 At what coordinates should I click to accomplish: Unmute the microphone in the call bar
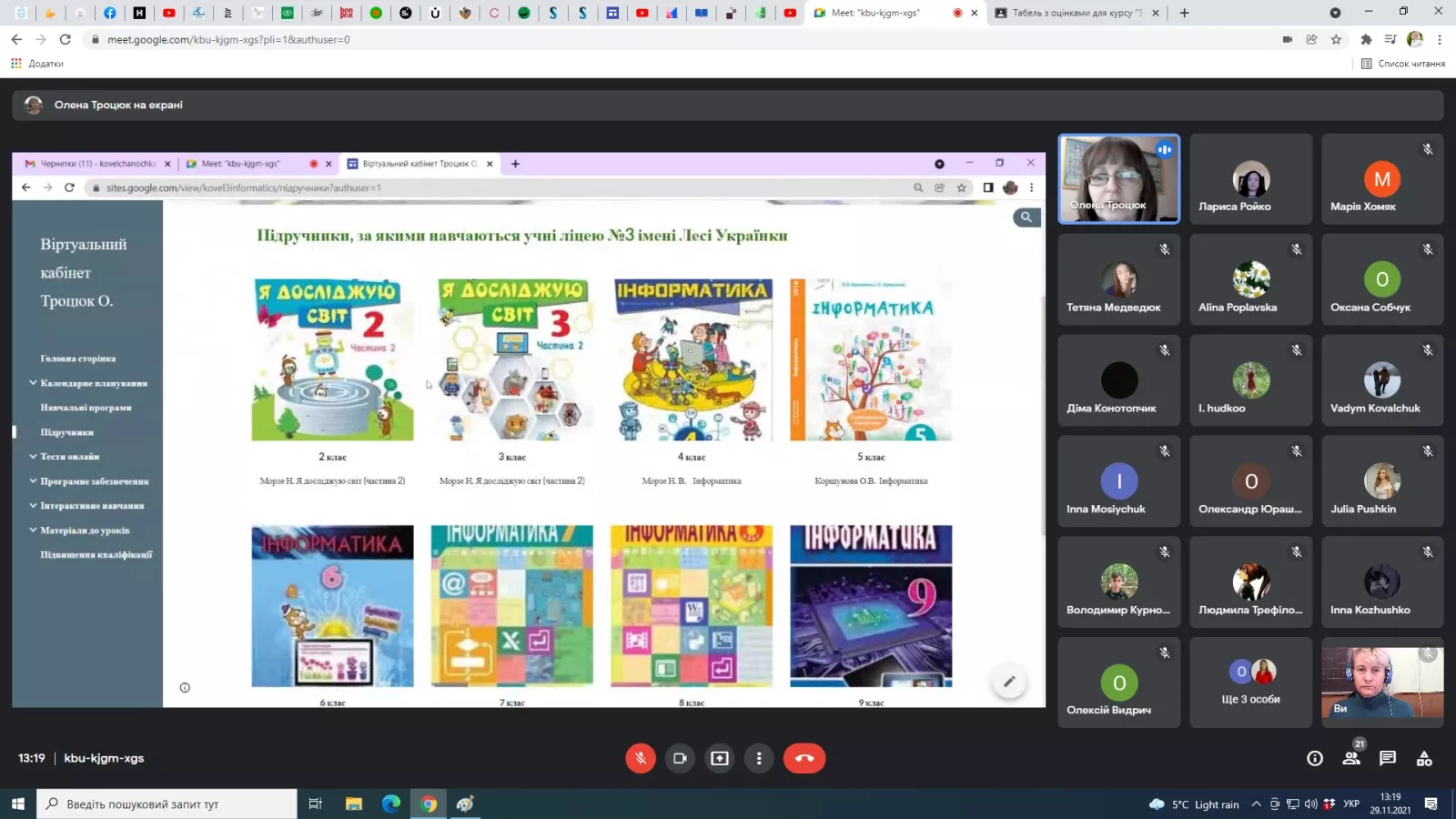tap(641, 758)
